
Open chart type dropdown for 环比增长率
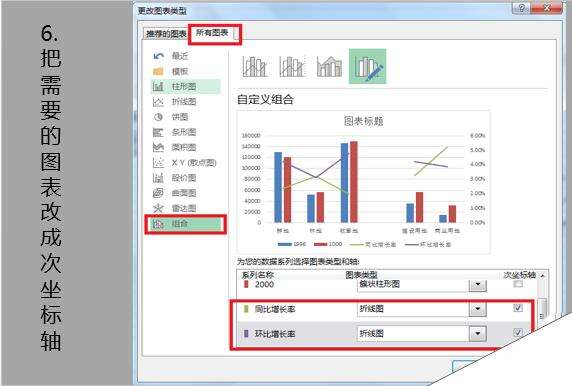pyautogui.click(x=478, y=333)
